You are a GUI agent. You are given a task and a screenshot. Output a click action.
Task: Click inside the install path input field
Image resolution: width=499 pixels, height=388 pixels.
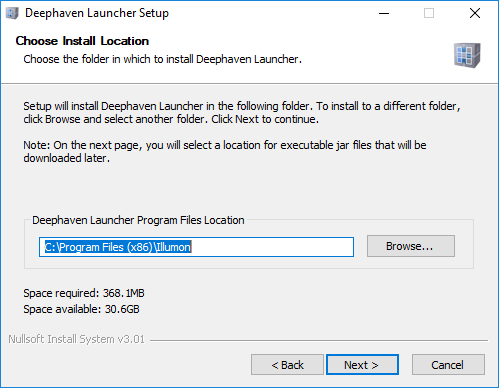coord(196,247)
